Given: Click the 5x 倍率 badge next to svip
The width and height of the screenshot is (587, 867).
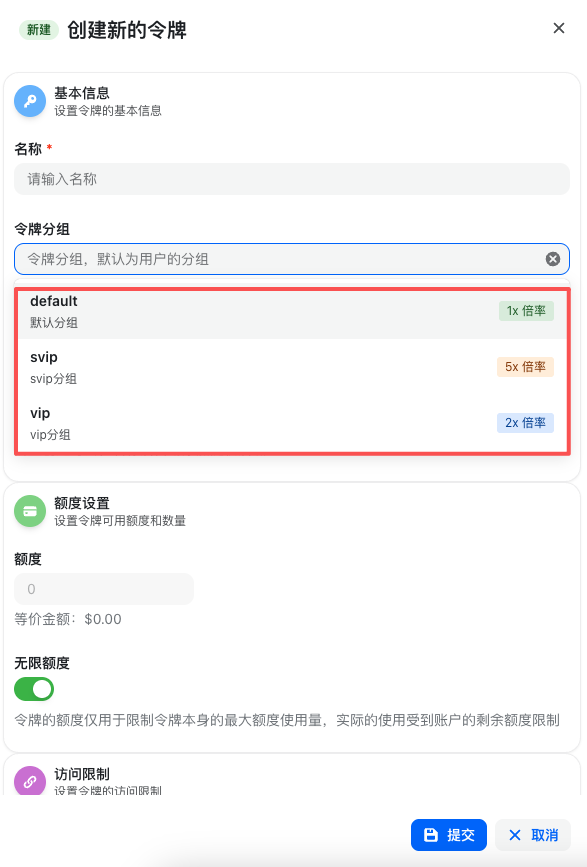Looking at the screenshot, I should pyautogui.click(x=526, y=366).
